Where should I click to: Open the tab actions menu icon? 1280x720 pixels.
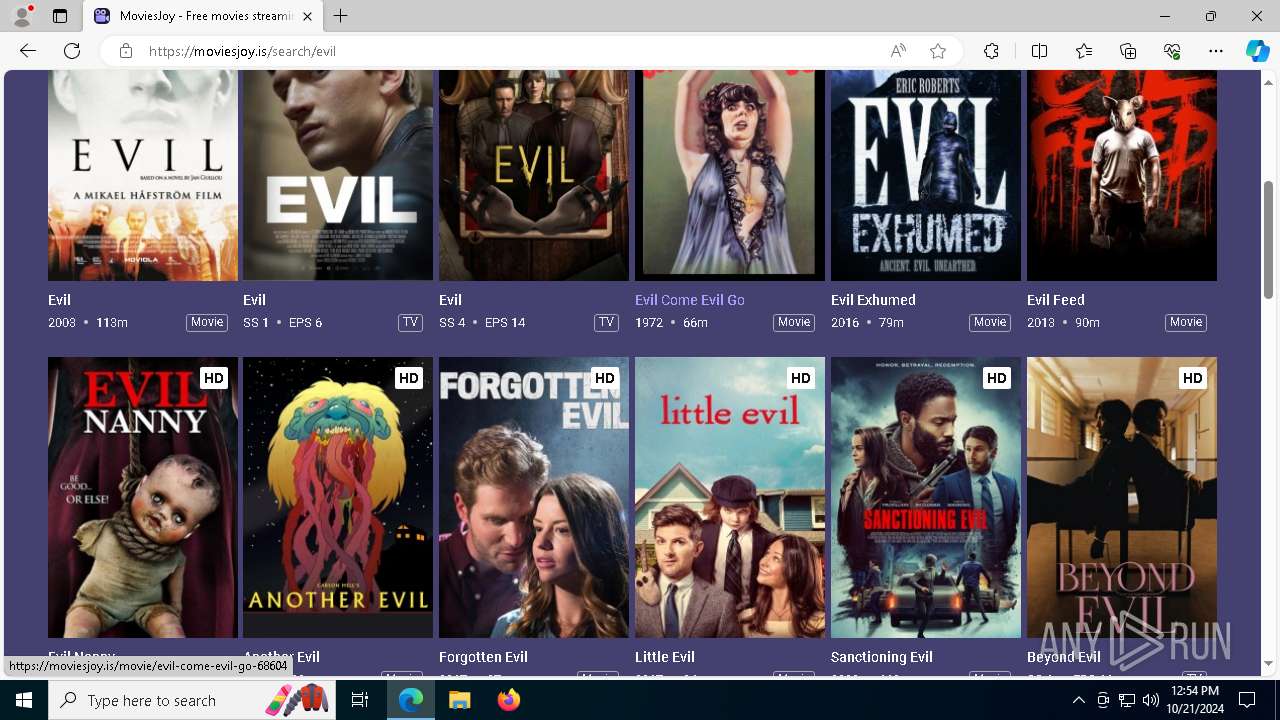tap(60, 16)
